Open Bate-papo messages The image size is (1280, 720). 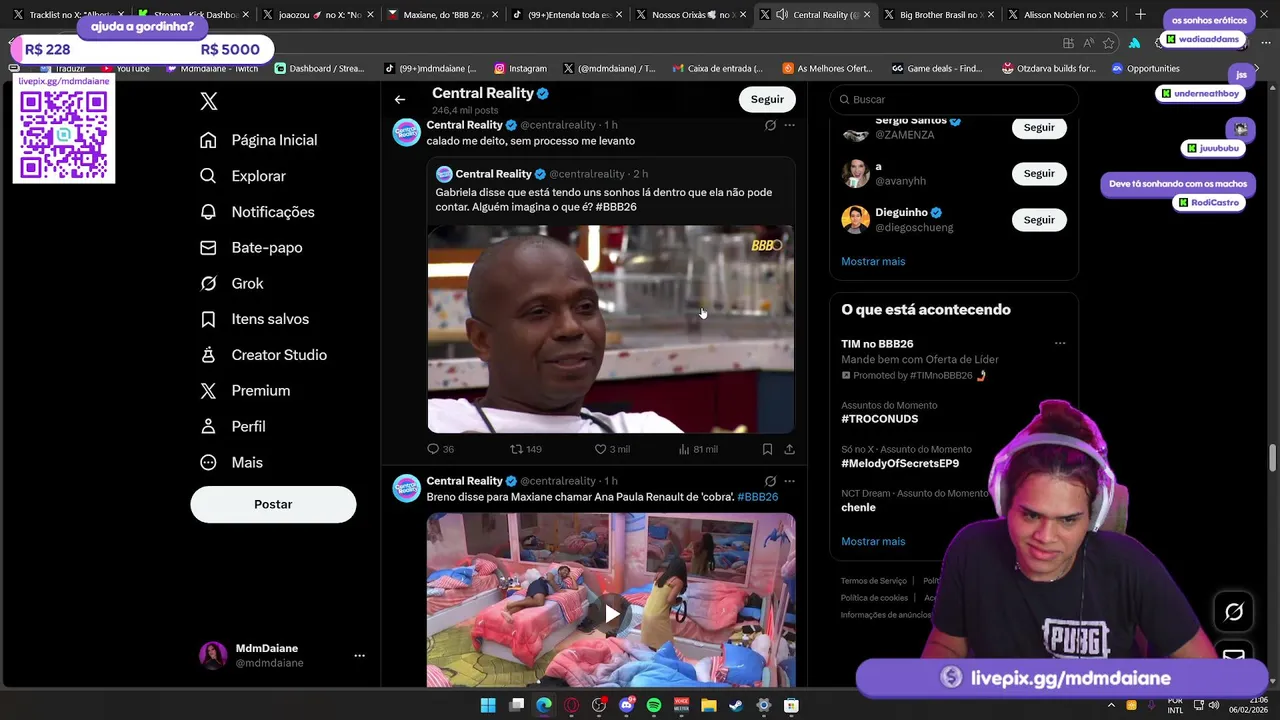click(x=251, y=248)
